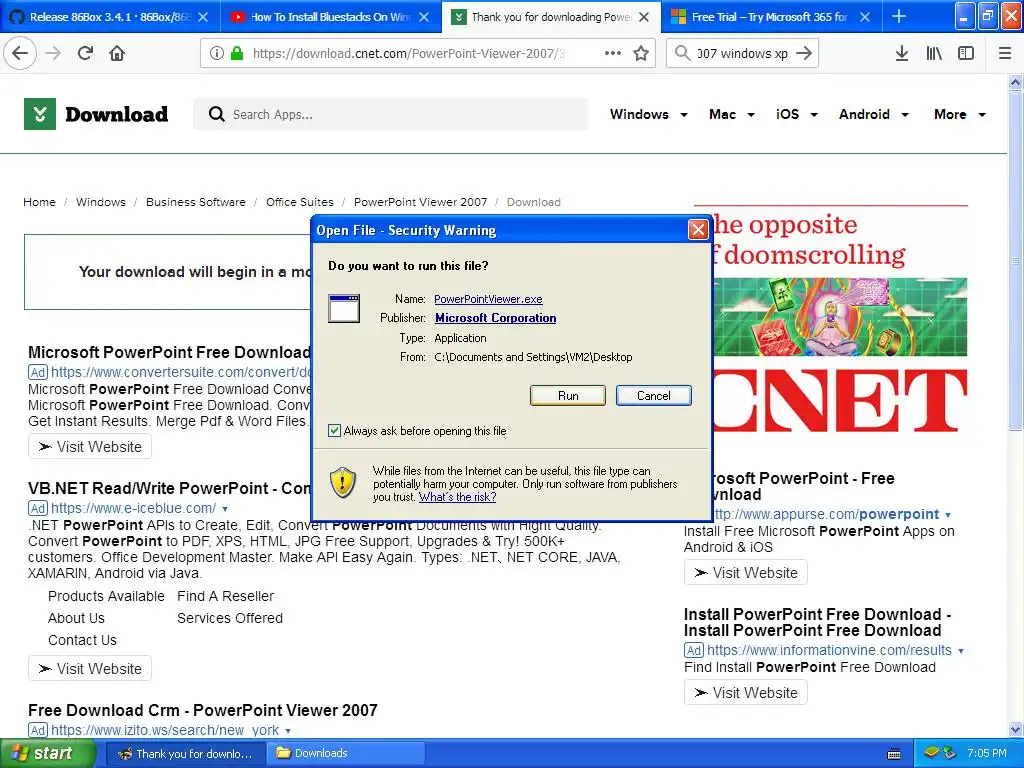Open Contact Us ad sublink
The width and height of the screenshot is (1024, 768).
pyautogui.click(x=82, y=640)
